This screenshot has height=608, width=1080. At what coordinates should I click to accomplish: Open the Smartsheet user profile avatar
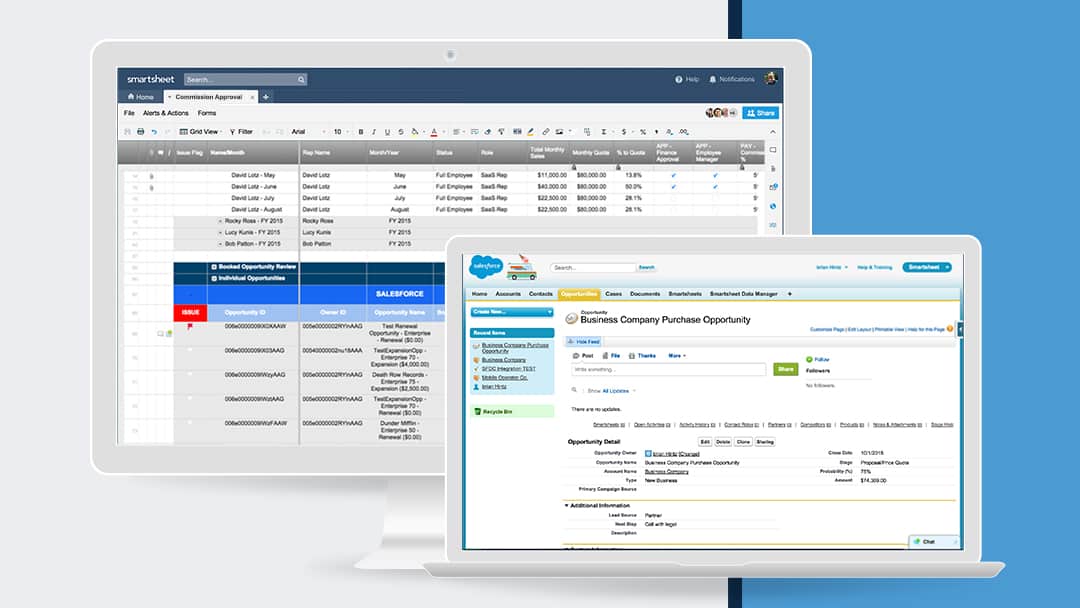pos(771,78)
